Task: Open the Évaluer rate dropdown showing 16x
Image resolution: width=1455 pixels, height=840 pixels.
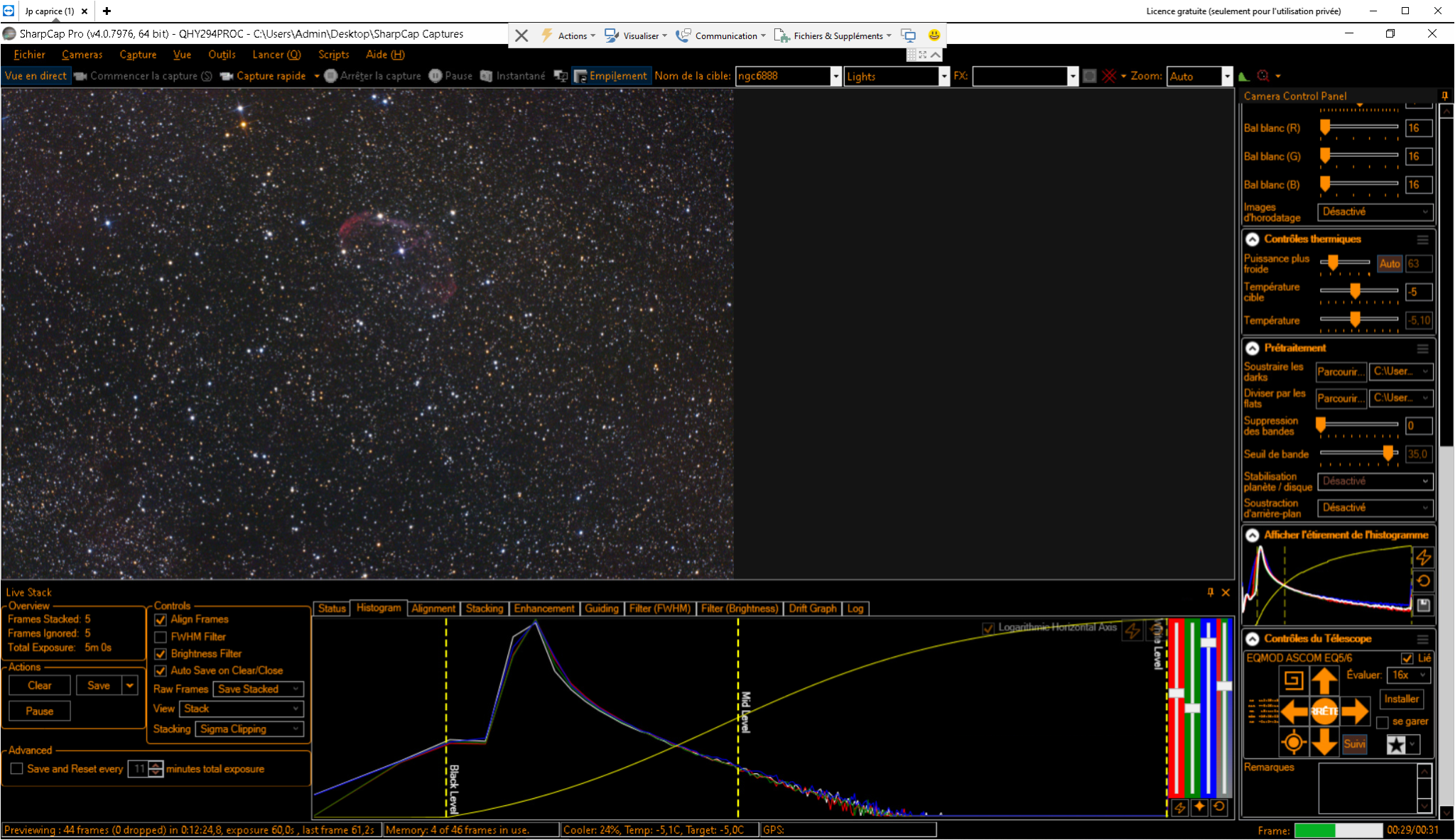Action: pos(1409,675)
